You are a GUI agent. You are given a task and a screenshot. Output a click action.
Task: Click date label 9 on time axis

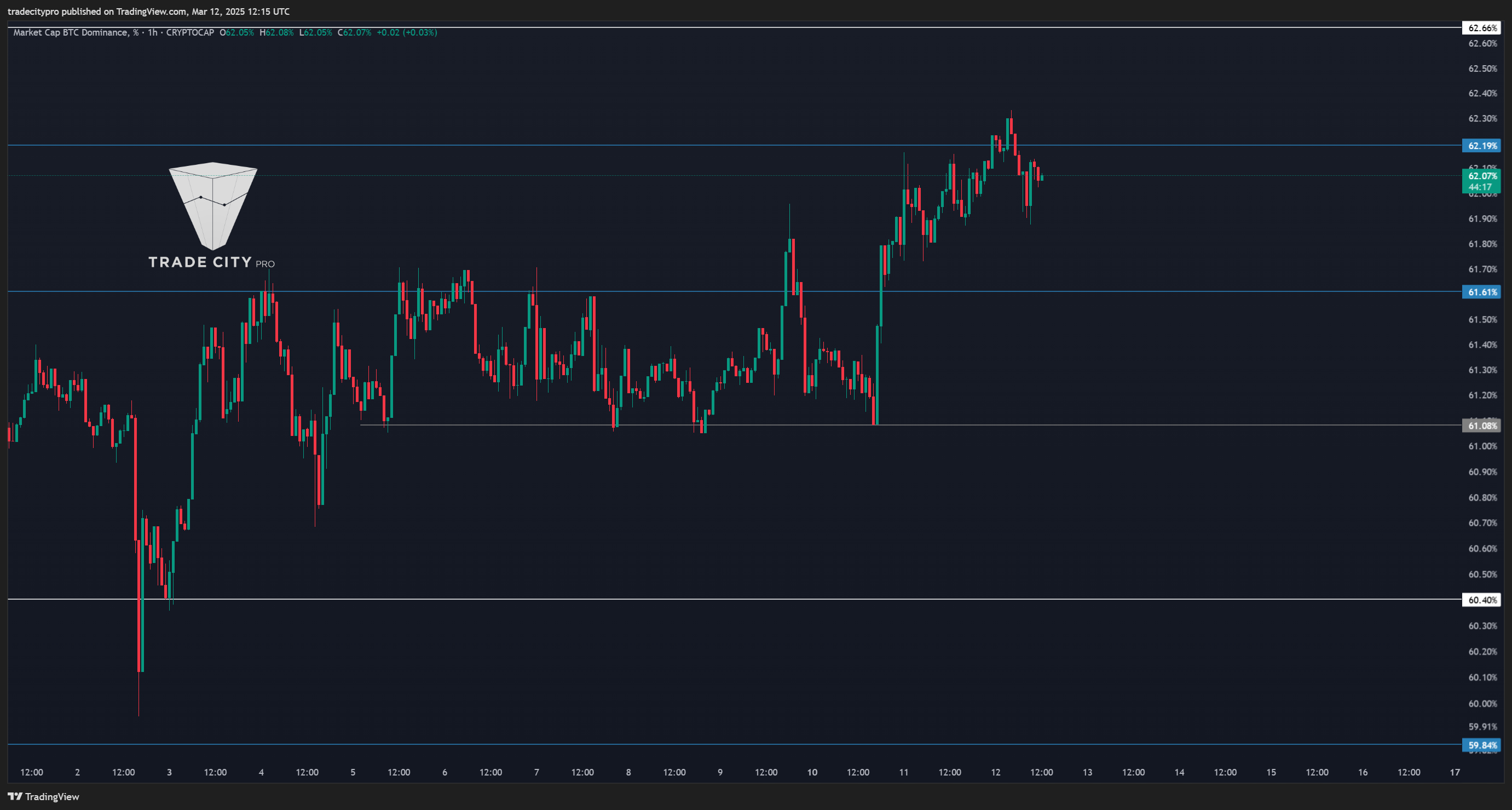tap(720, 772)
